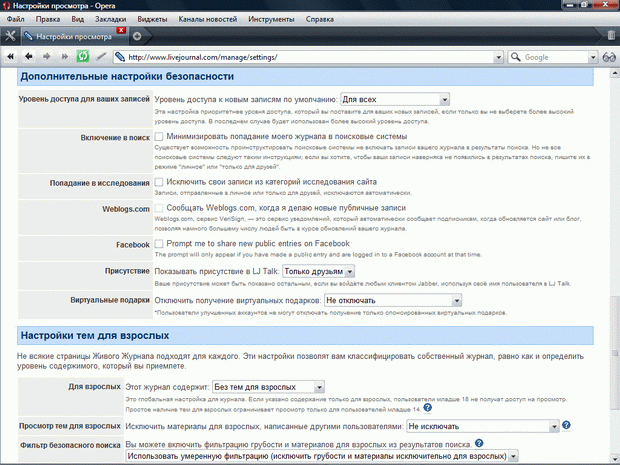Open the closed tabs trash icon

coord(611,36)
